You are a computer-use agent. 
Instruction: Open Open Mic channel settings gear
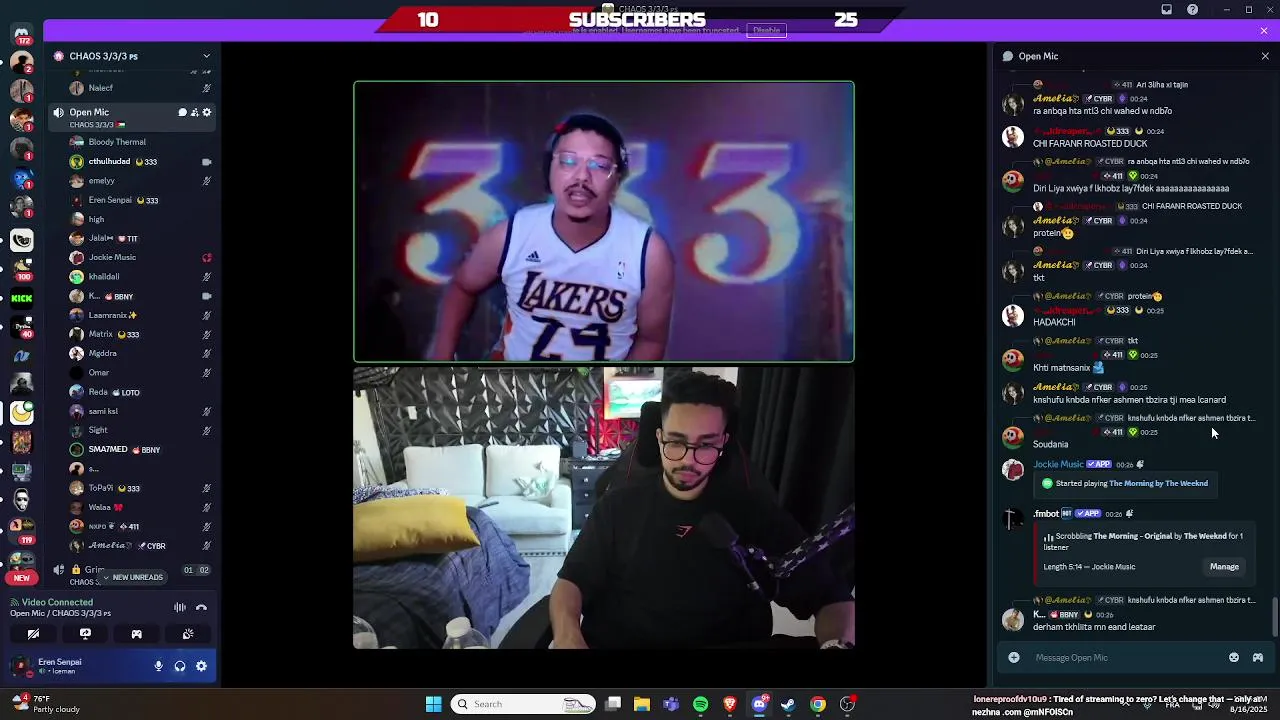coord(207,112)
